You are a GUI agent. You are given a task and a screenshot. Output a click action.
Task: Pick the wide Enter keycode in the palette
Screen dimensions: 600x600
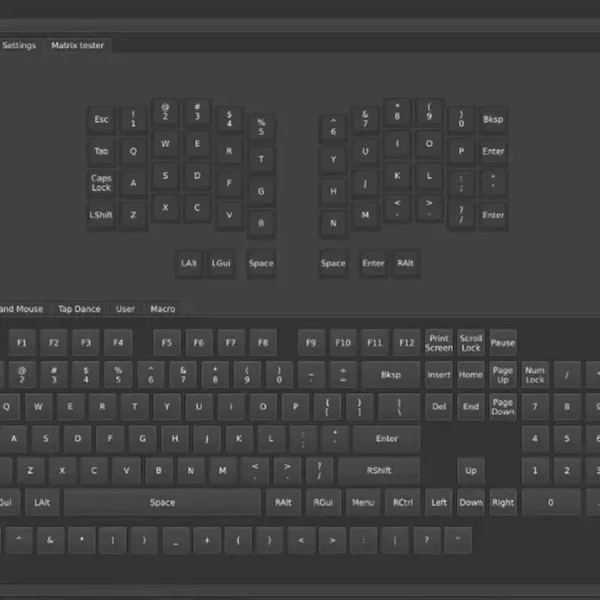[387, 439]
